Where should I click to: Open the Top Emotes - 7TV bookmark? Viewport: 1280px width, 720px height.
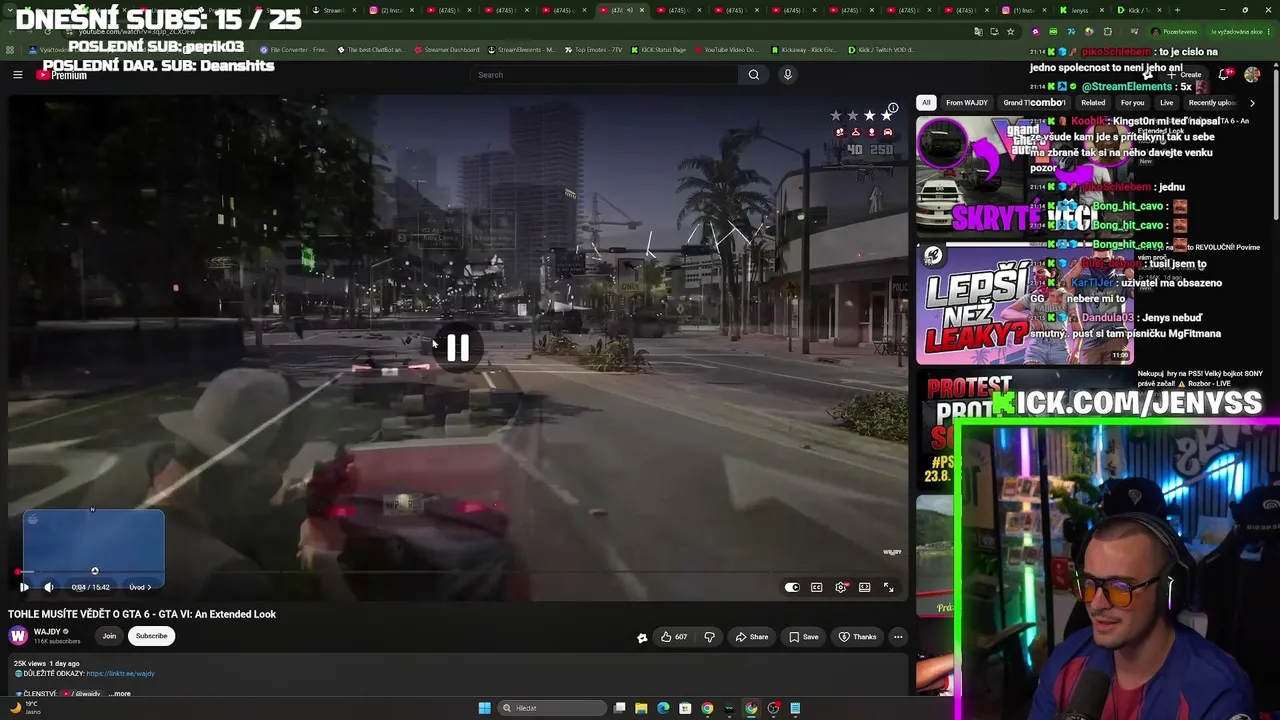pos(592,50)
